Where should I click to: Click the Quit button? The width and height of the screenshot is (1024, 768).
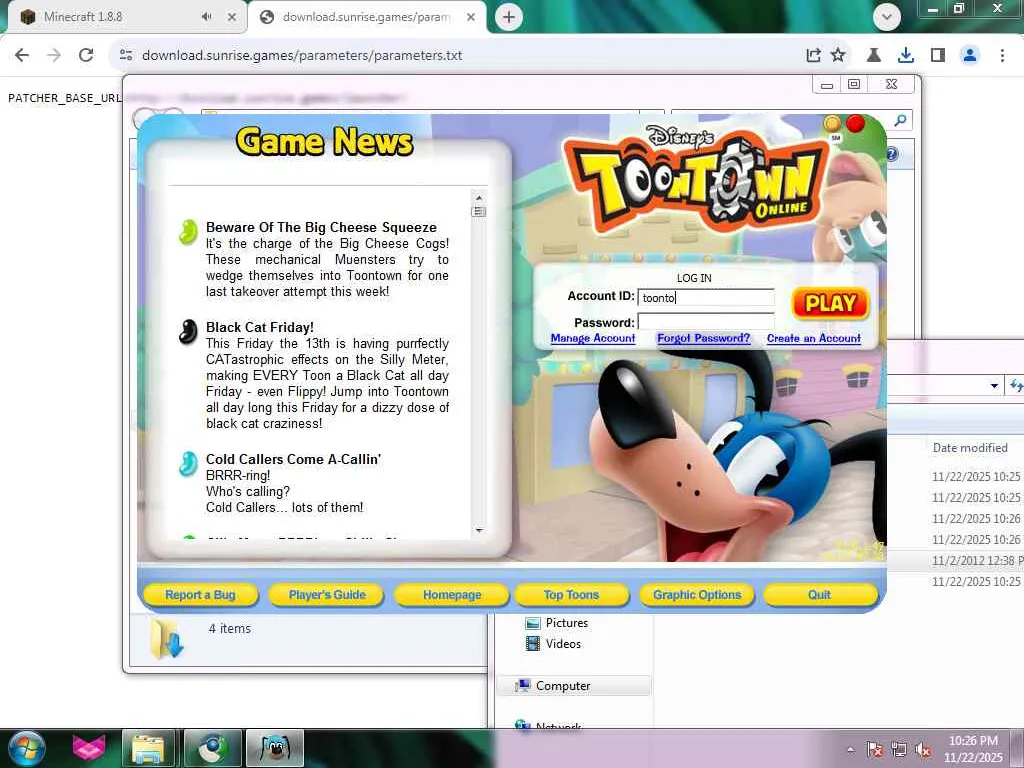point(820,595)
